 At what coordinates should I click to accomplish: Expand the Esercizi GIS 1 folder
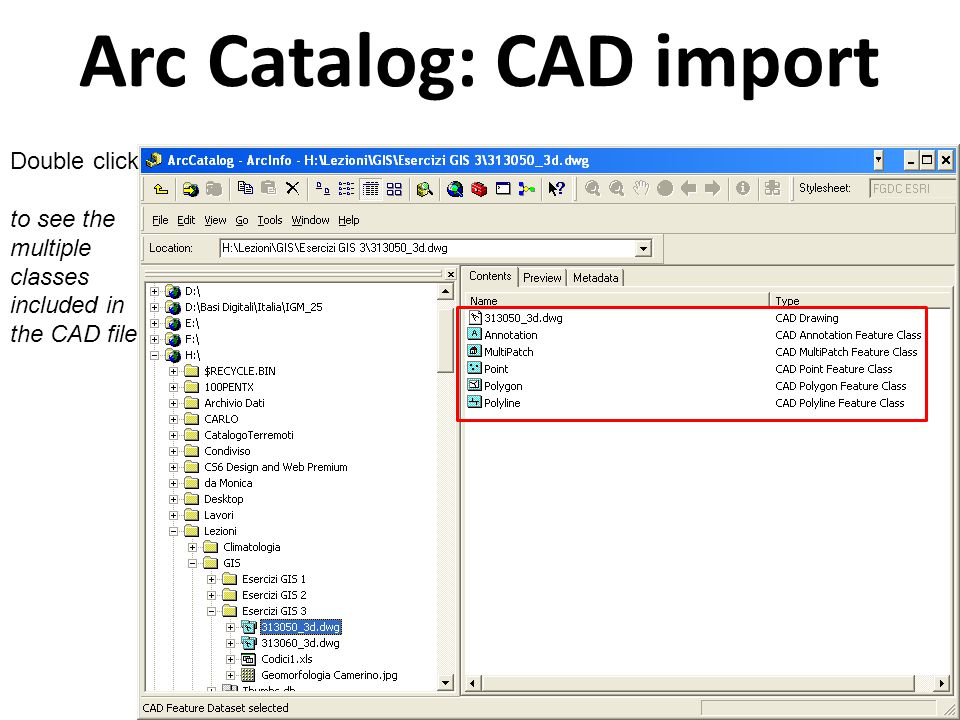pyautogui.click(x=211, y=579)
